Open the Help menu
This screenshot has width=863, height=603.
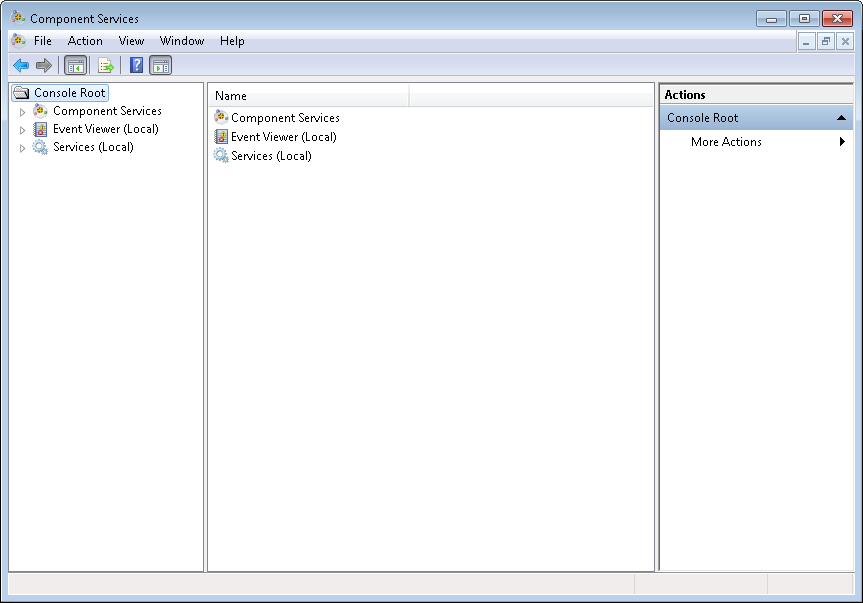[232, 41]
